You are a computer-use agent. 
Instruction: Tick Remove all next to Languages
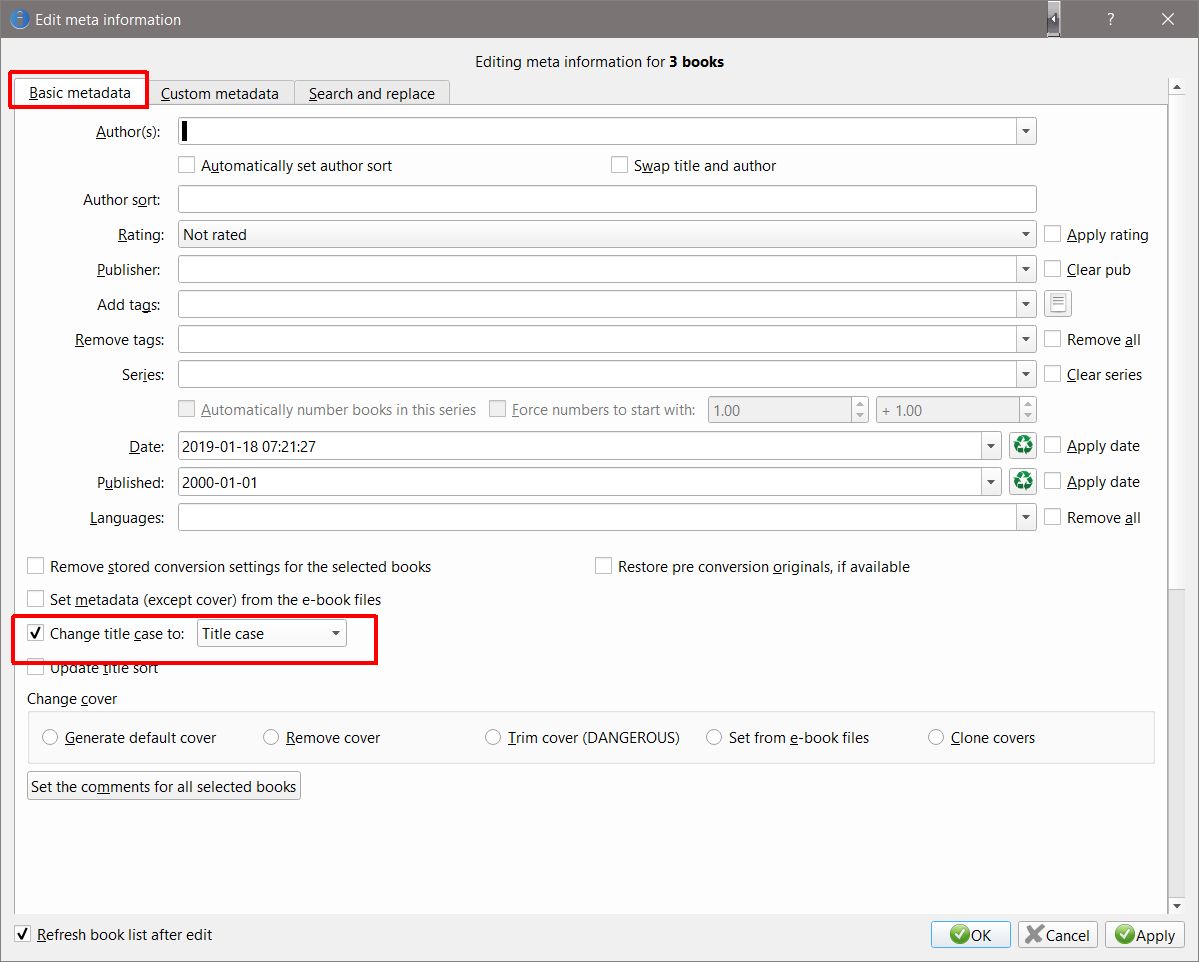tap(1052, 517)
